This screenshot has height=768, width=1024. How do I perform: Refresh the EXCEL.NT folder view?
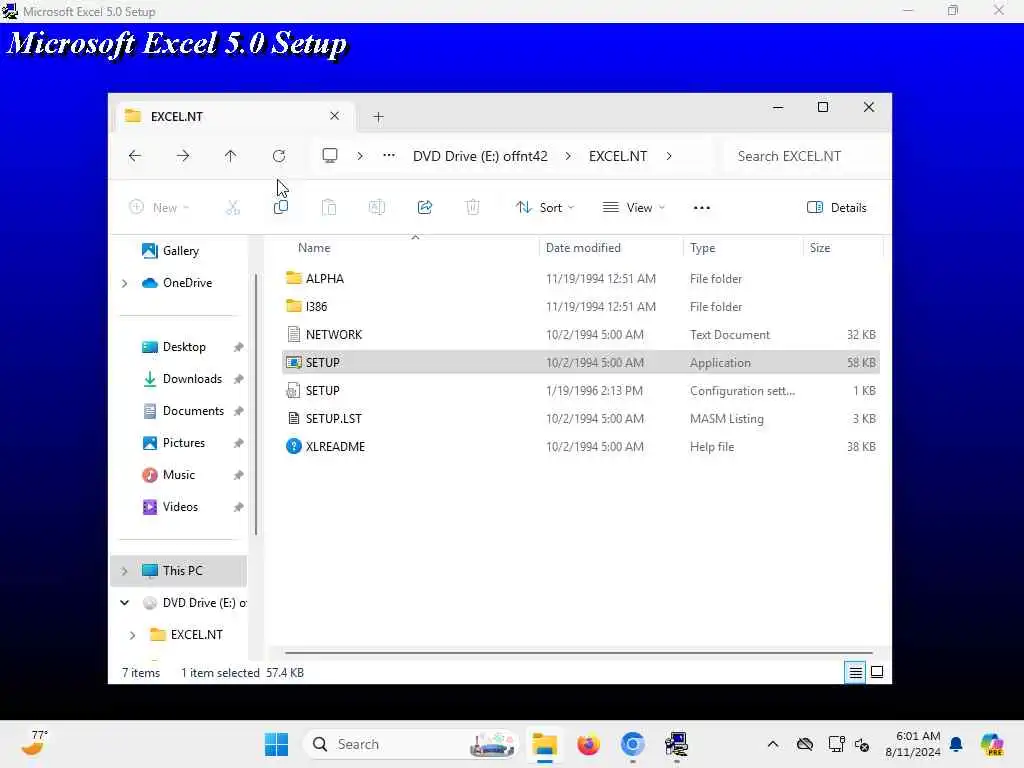pos(279,156)
